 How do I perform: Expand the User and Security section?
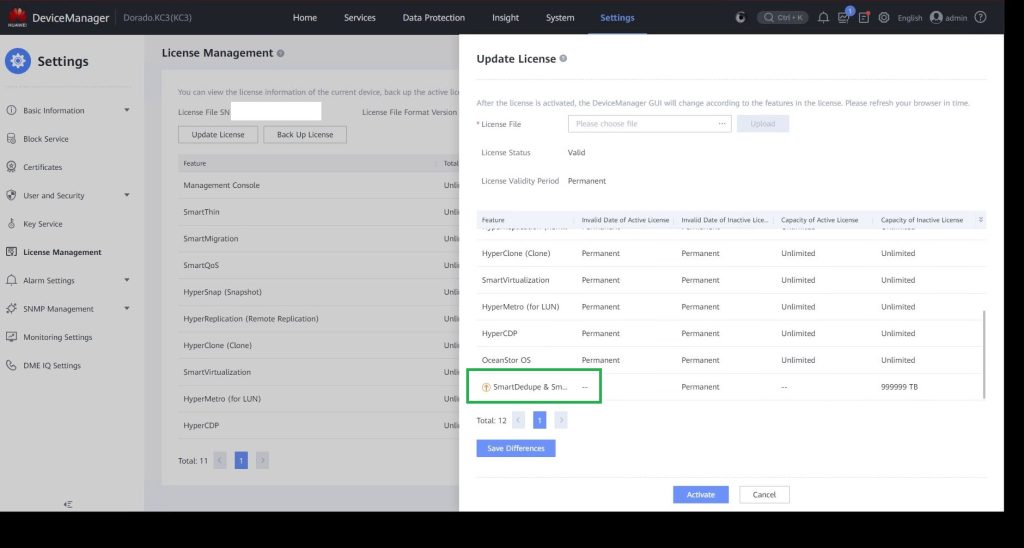click(x=127, y=196)
